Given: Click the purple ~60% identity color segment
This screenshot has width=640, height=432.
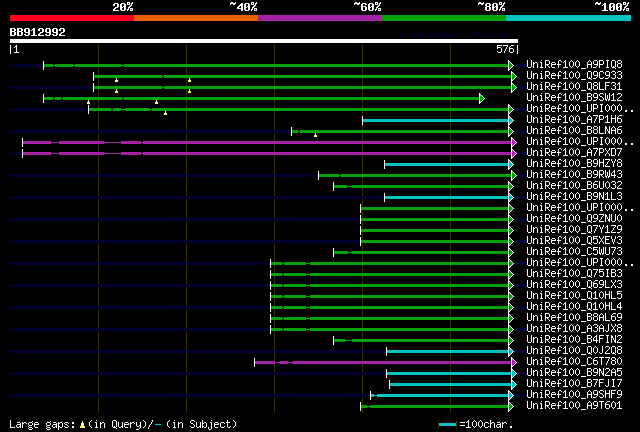Looking at the screenshot, I should click(320, 18).
